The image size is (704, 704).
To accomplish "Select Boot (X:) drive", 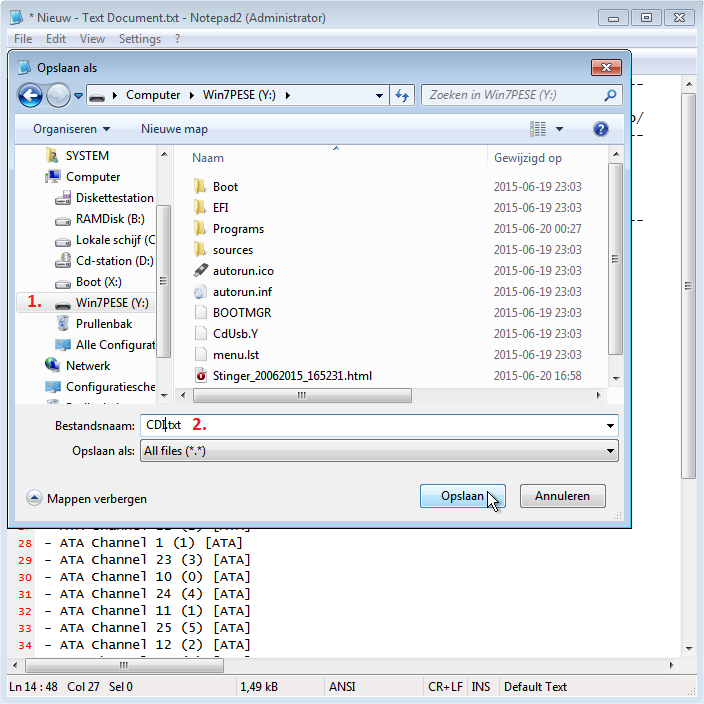I will tap(99, 282).
